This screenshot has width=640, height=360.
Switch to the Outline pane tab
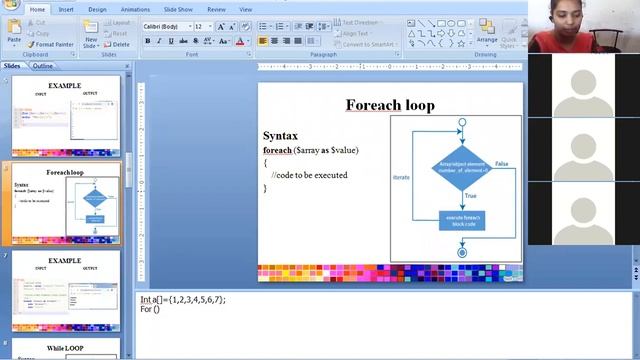(x=42, y=66)
